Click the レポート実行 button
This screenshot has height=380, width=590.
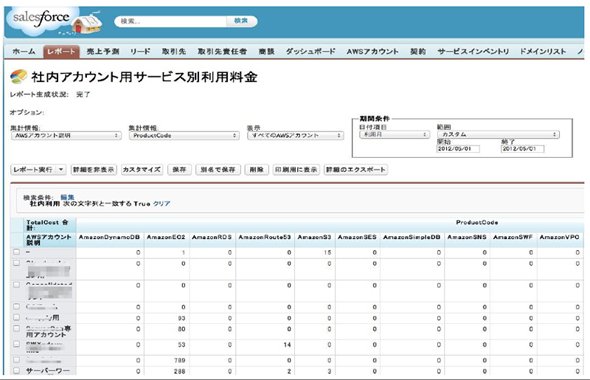[x=33, y=170]
